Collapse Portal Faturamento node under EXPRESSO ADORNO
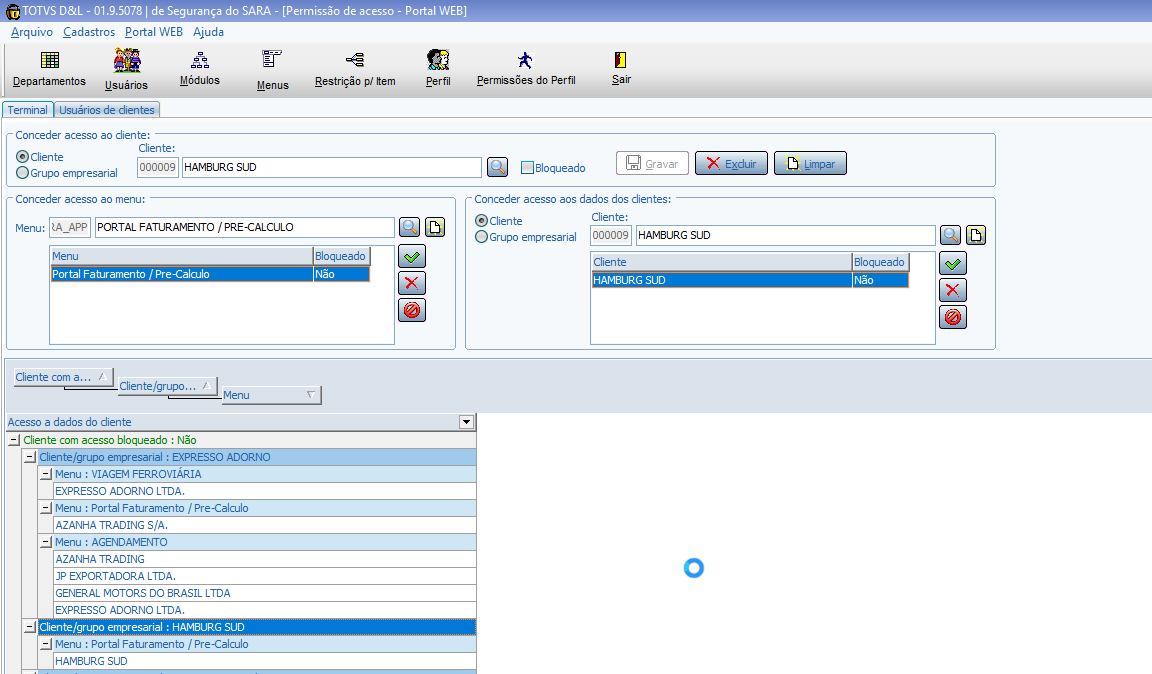Viewport: 1152px width, 674px height. 46,508
